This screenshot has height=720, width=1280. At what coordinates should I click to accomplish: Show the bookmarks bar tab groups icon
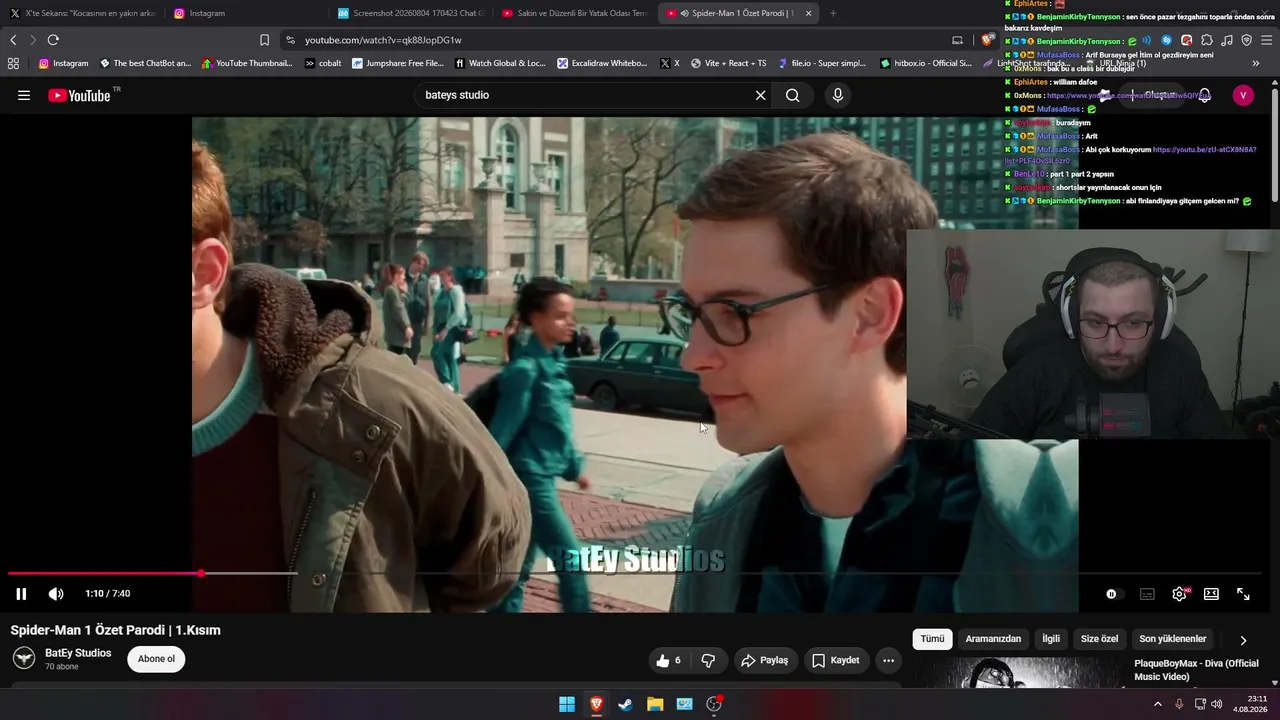(13, 63)
